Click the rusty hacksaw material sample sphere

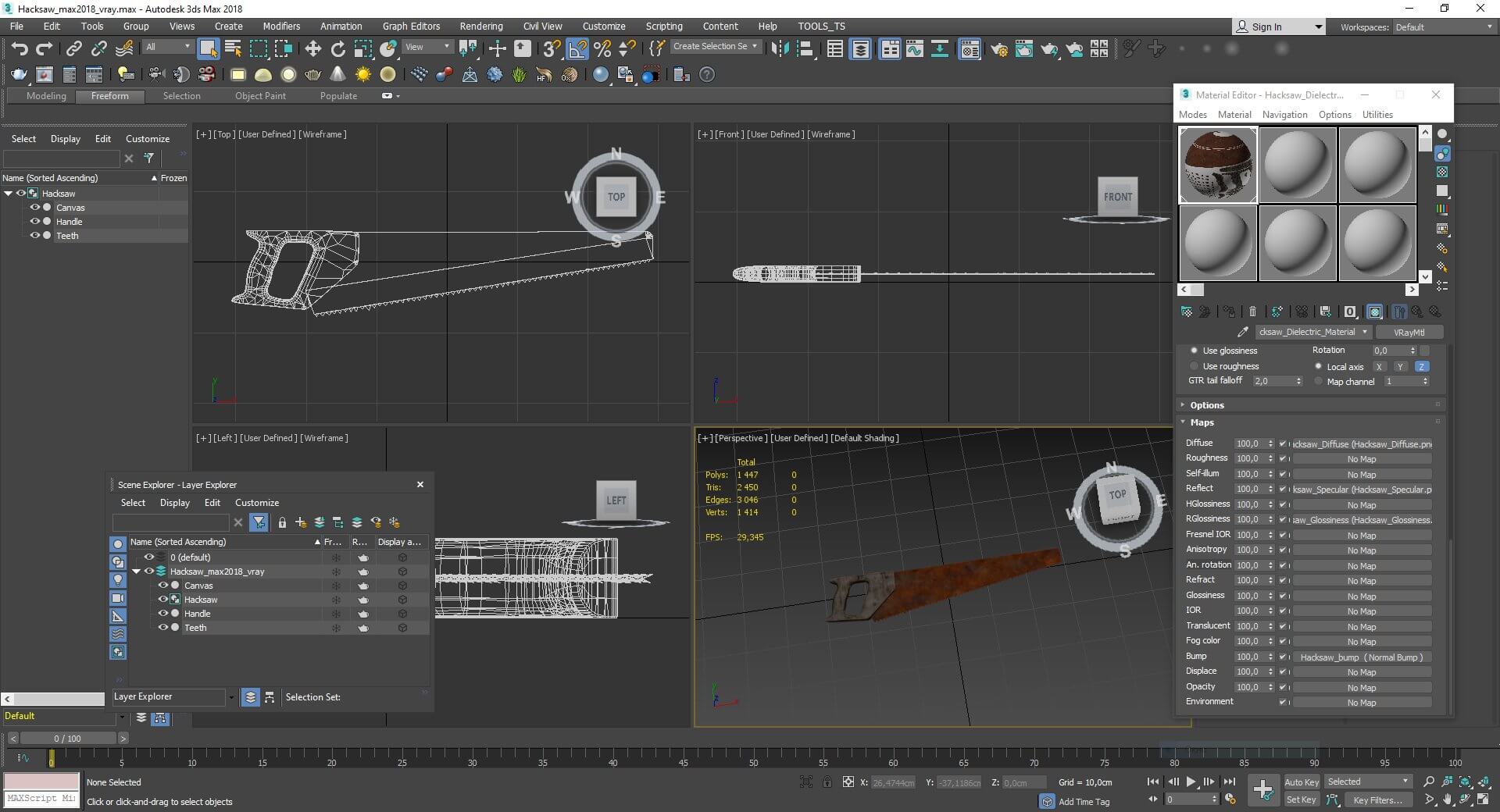pyautogui.click(x=1217, y=165)
